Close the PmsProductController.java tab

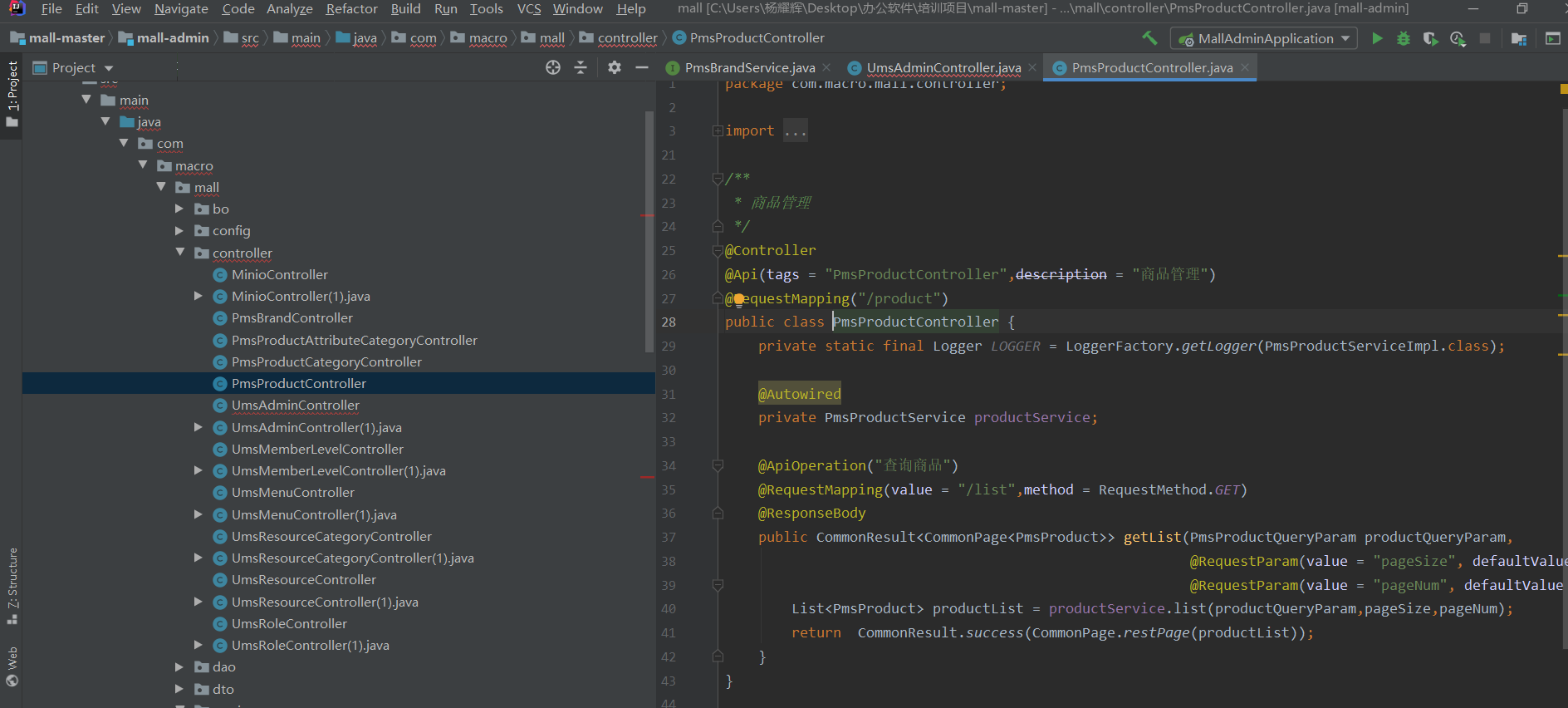(1245, 67)
